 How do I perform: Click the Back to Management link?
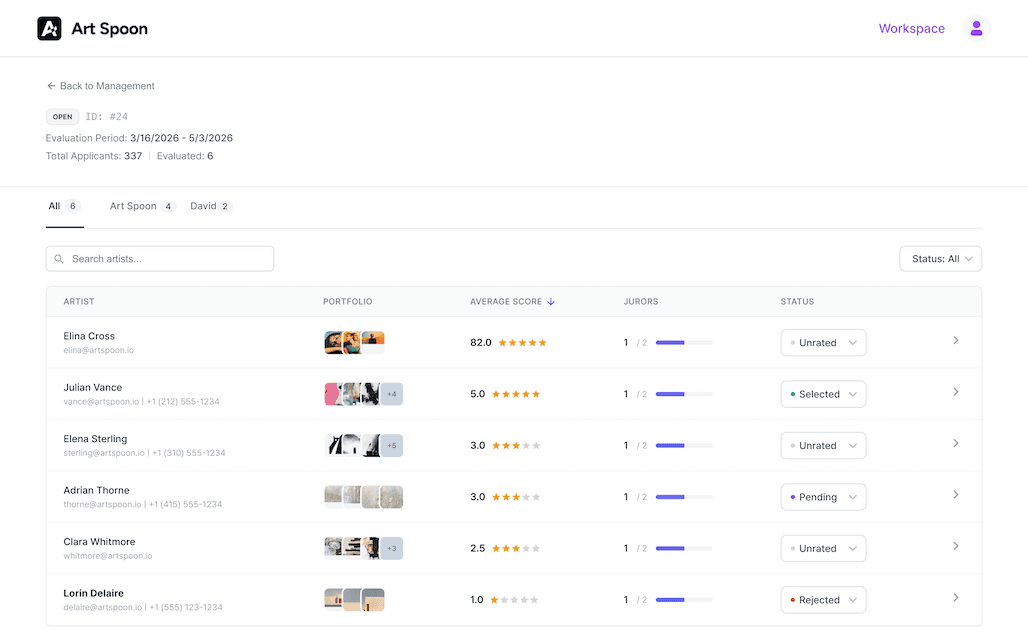tap(107, 86)
